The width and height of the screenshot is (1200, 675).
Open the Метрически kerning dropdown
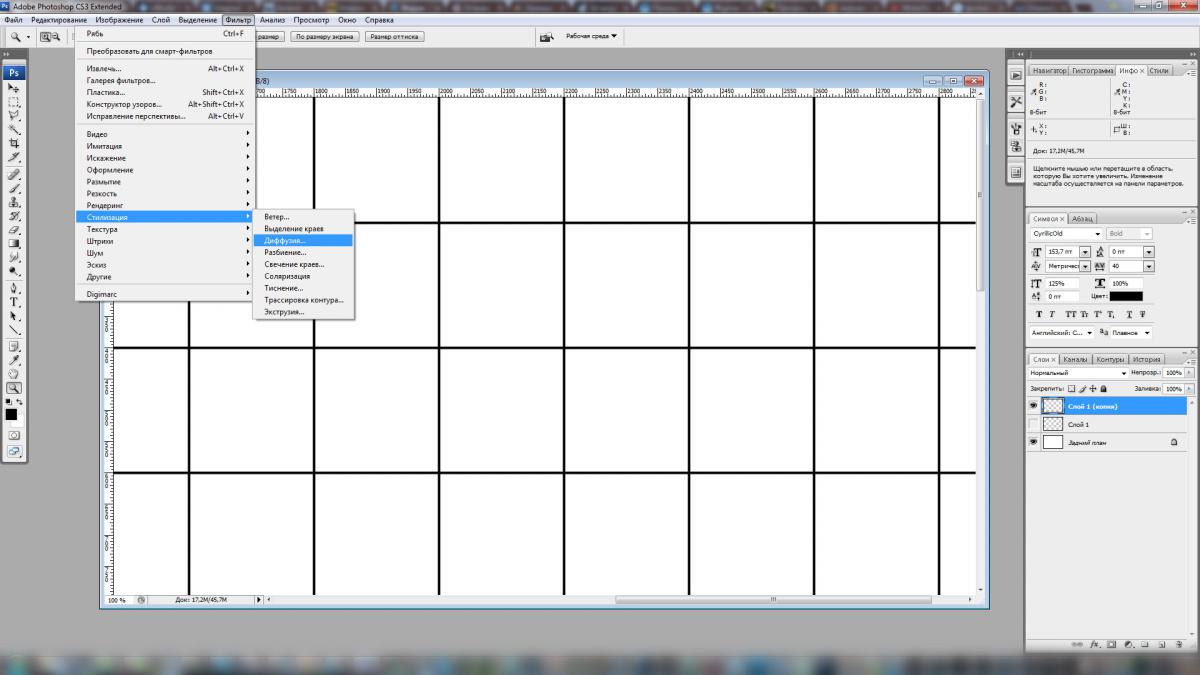coord(1084,266)
